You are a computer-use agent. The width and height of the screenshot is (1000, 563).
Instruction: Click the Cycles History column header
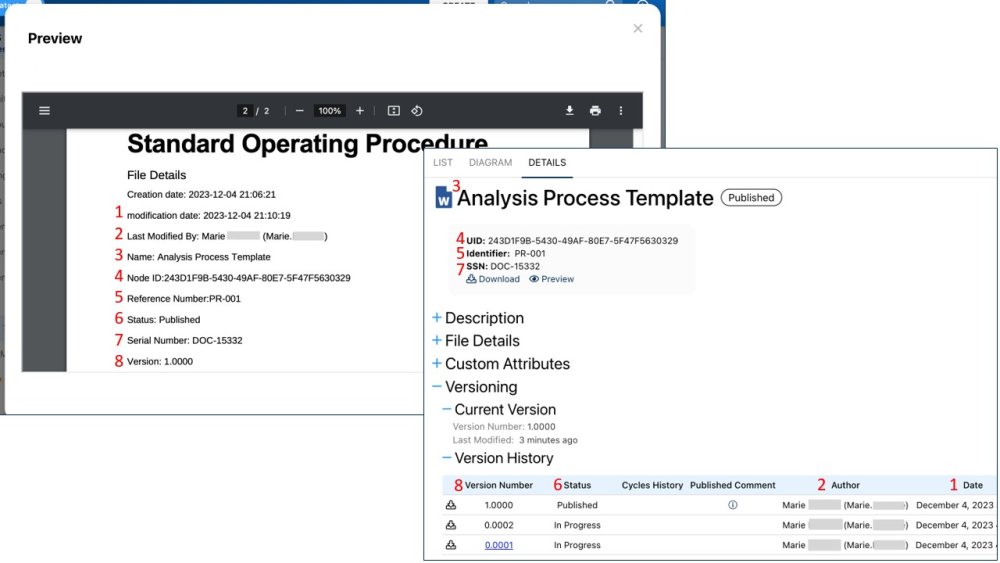(652, 485)
